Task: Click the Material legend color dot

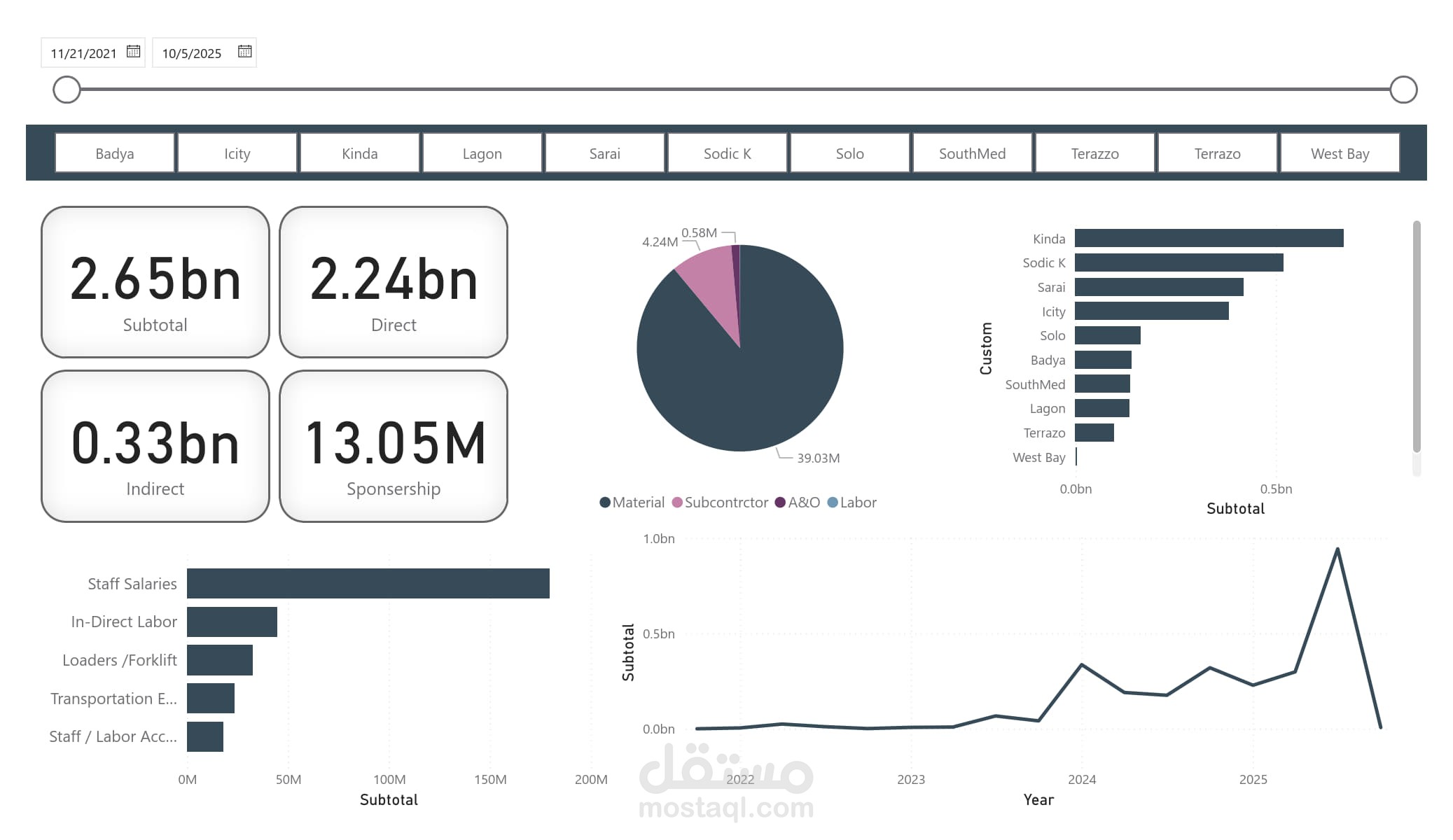Action: 605,503
